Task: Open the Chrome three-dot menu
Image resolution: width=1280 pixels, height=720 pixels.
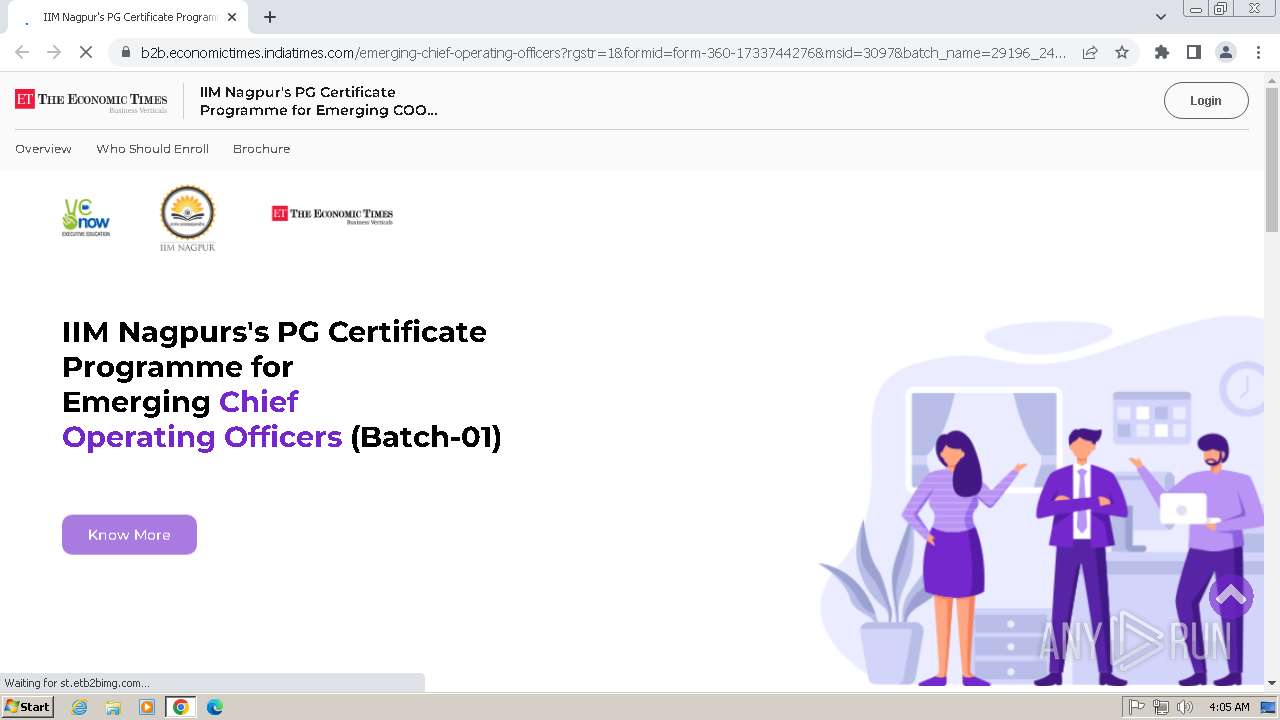Action: [x=1258, y=52]
